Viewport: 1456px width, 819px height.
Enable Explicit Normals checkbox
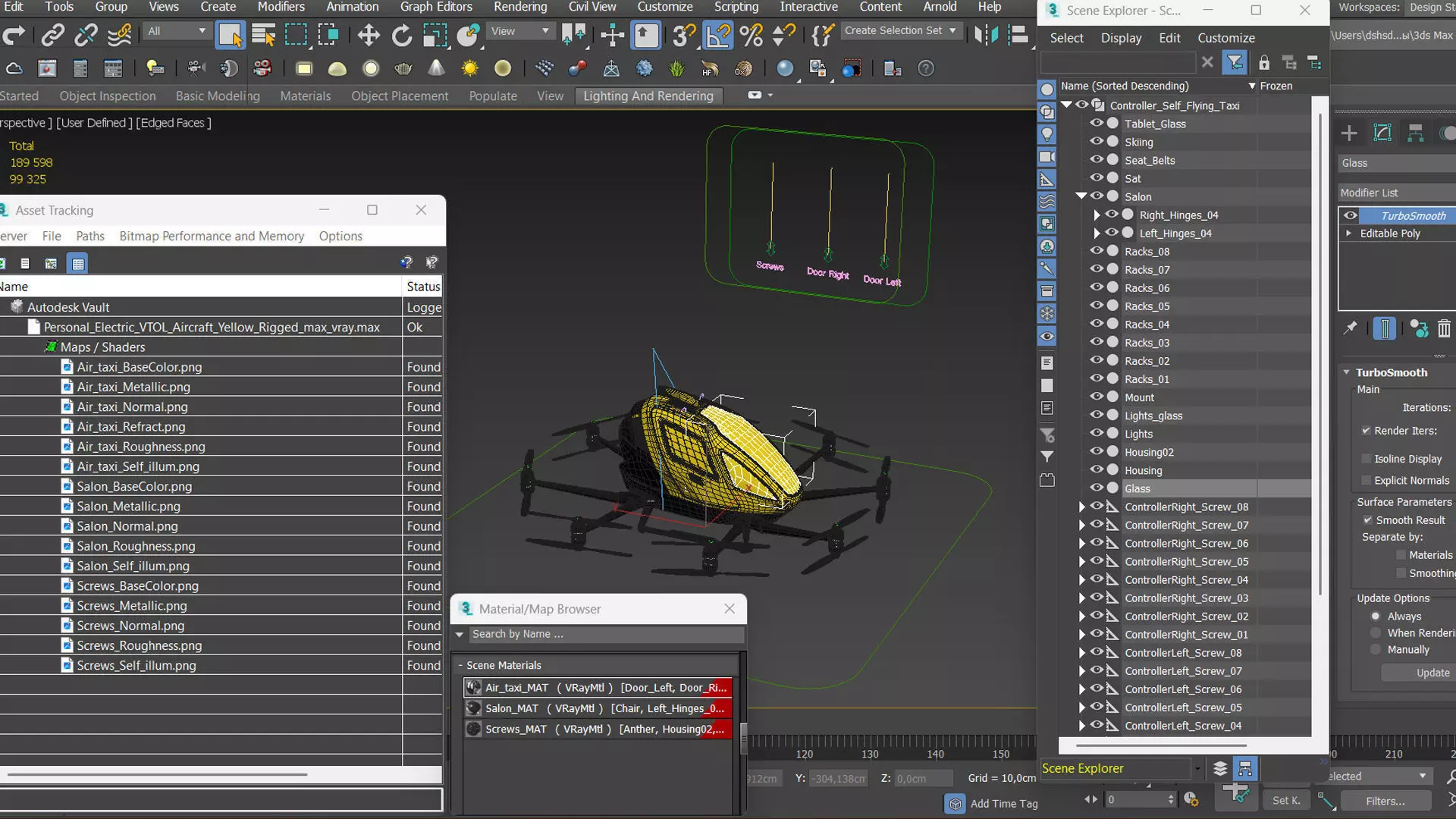[1366, 480]
